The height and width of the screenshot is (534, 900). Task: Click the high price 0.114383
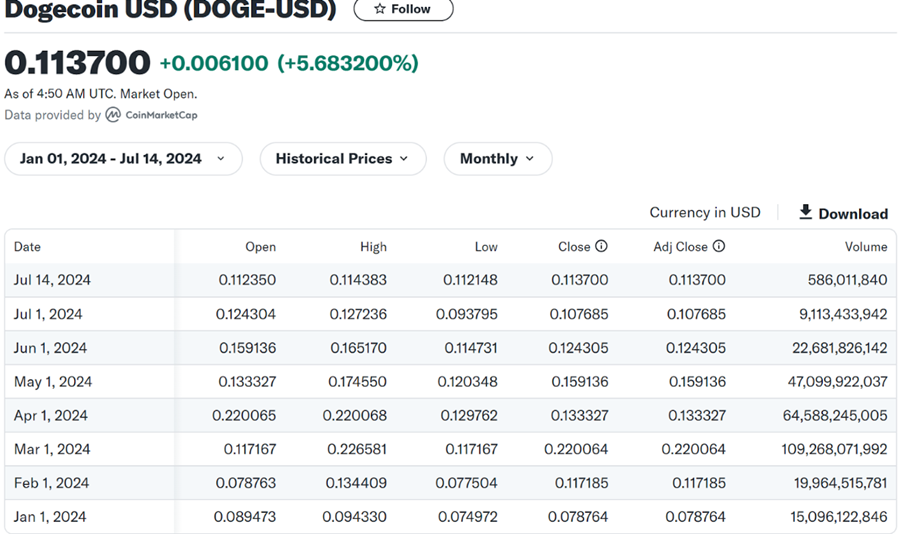click(x=358, y=280)
